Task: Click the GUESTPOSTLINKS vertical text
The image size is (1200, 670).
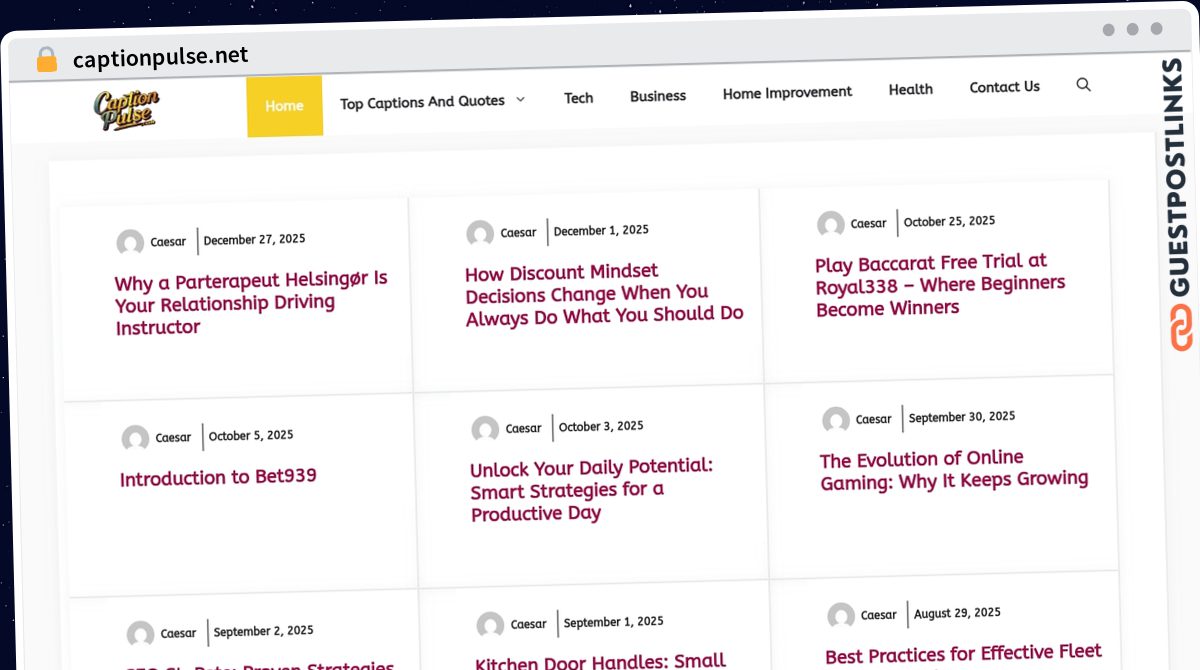Action: coord(1177,178)
